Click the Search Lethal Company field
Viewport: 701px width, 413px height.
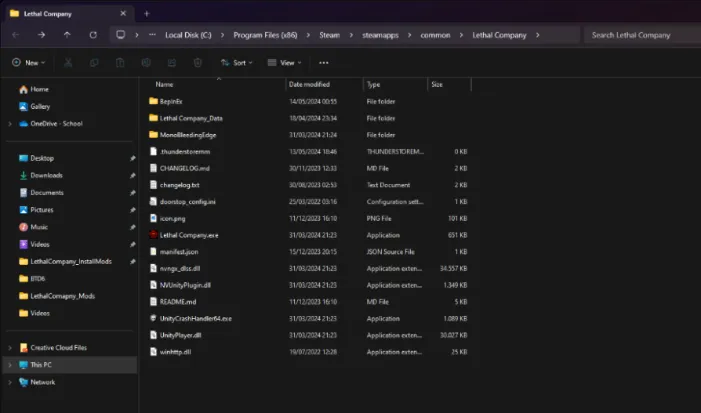coord(642,35)
